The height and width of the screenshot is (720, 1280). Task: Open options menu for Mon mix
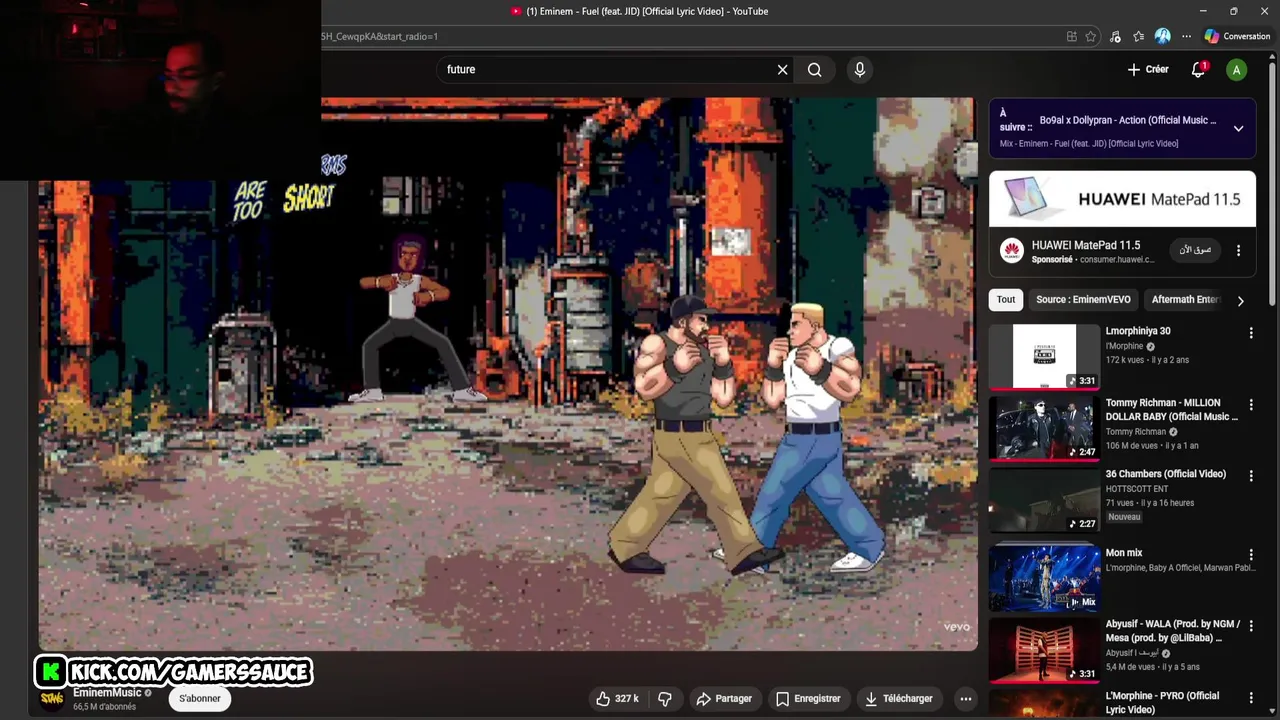[1251, 555]
